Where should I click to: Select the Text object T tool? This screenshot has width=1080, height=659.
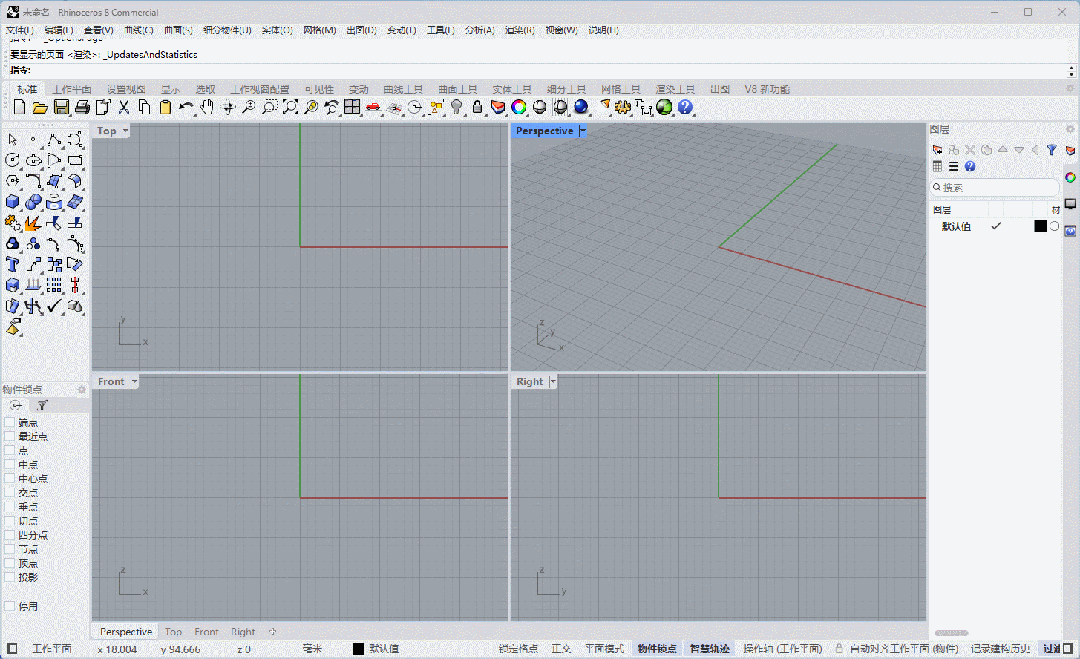click(x=12, y=264)
